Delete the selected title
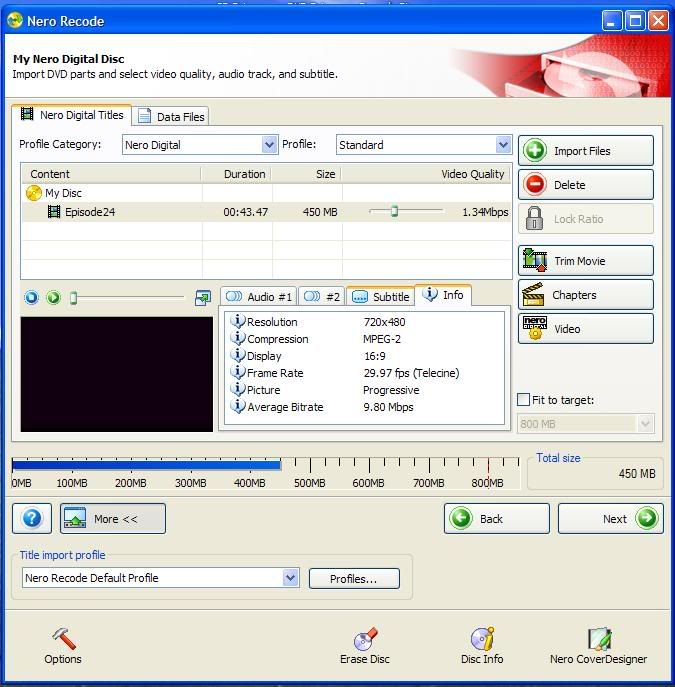Viewport: 675px width, 687px height. coord(586,185)
